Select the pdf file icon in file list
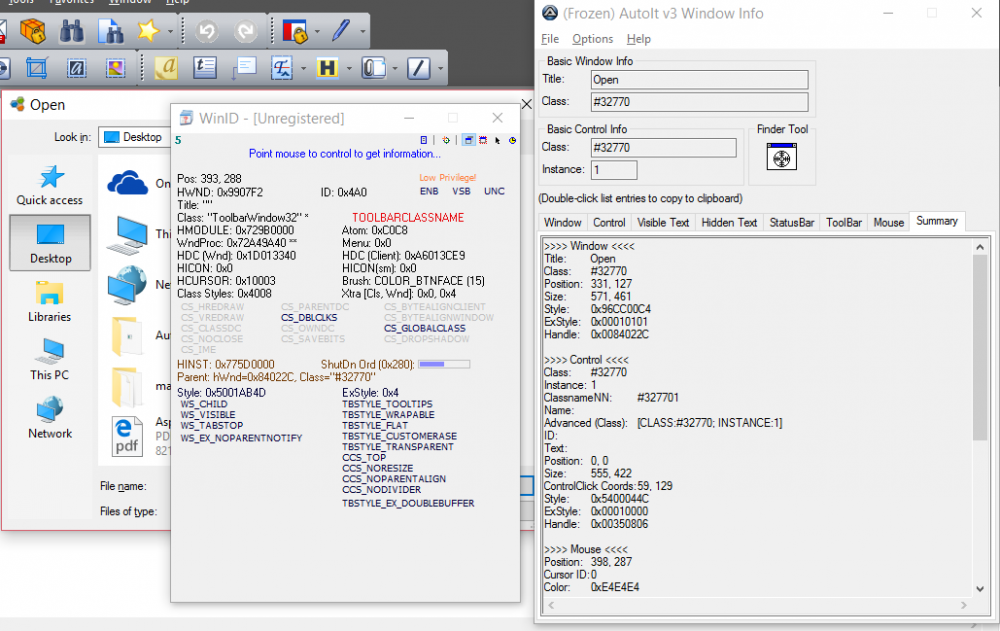This screenshot has height=631, width=1000. (x=127, y=437)
